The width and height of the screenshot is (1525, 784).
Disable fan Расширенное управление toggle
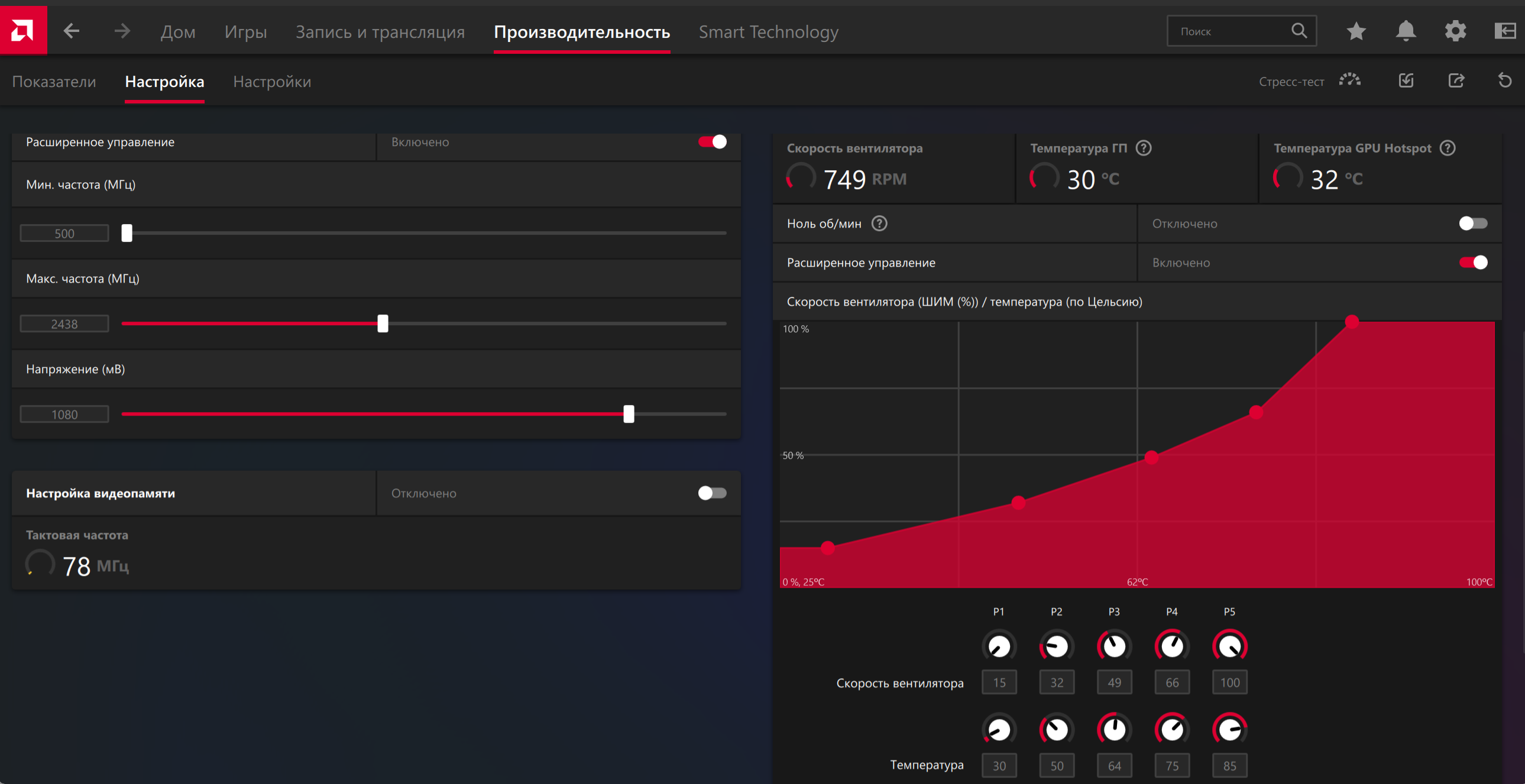tap(1472, 263)
